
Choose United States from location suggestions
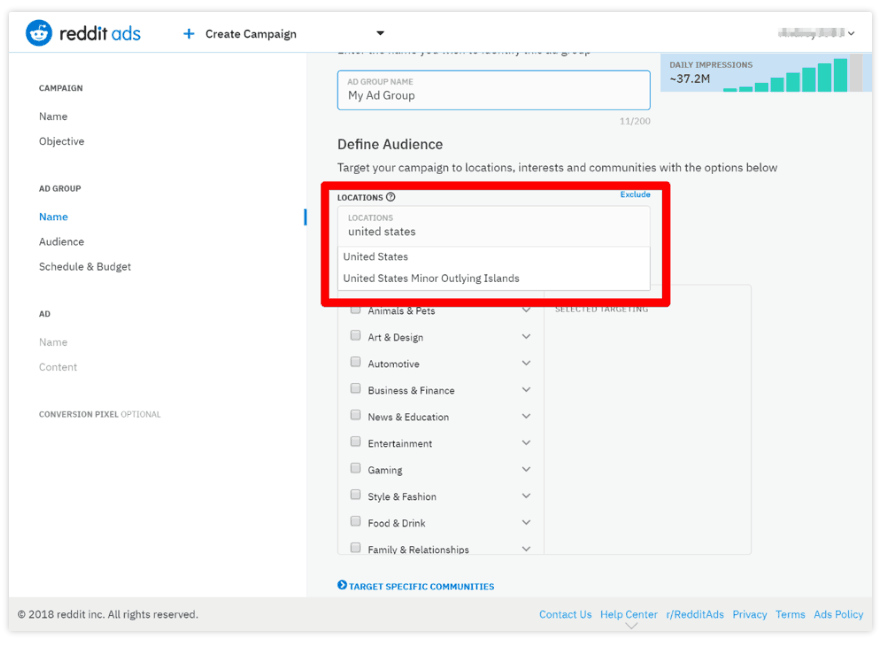click(x=494, y=257)
